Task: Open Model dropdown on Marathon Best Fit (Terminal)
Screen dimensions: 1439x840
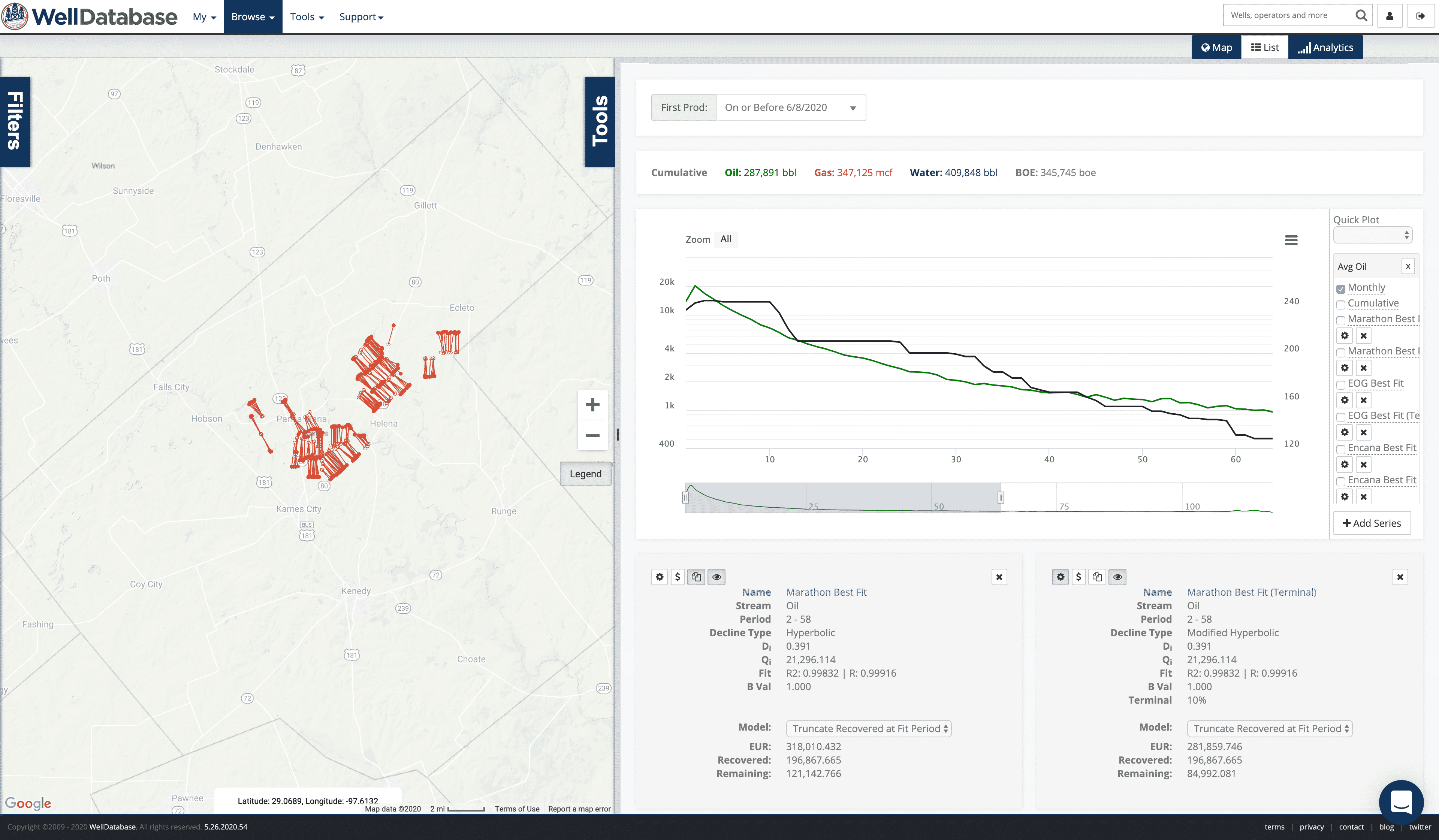Action: click(x=1269, y=729)
